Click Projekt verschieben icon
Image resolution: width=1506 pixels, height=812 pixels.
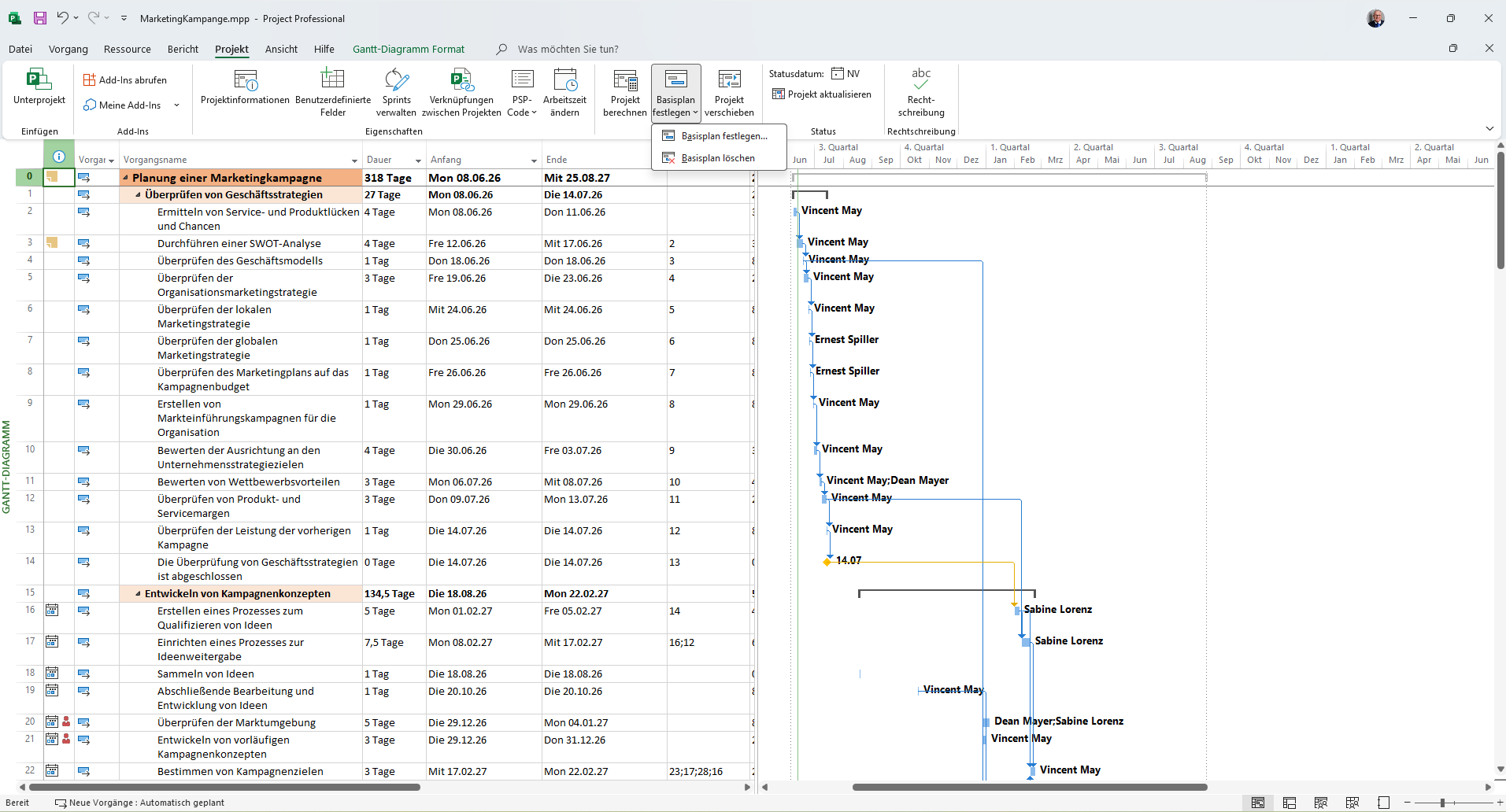729,79
